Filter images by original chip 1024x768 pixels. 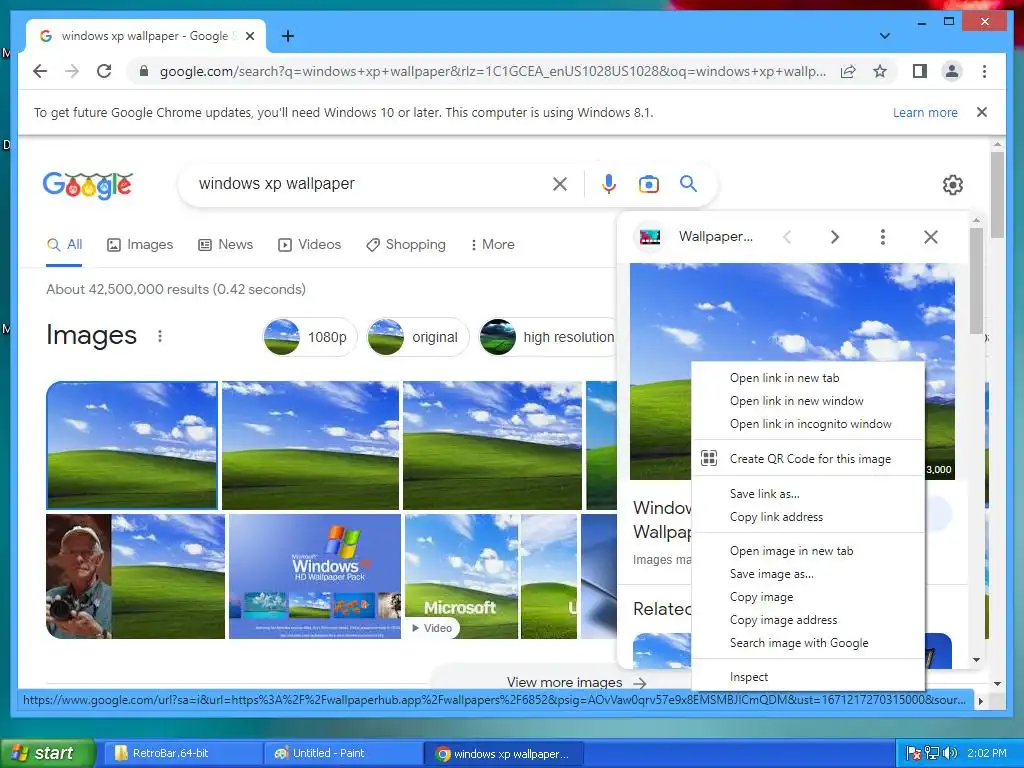(418, 337)
